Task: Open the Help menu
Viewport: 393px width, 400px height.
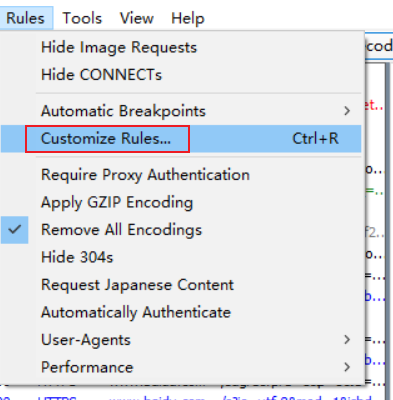Action: point(187,18)
